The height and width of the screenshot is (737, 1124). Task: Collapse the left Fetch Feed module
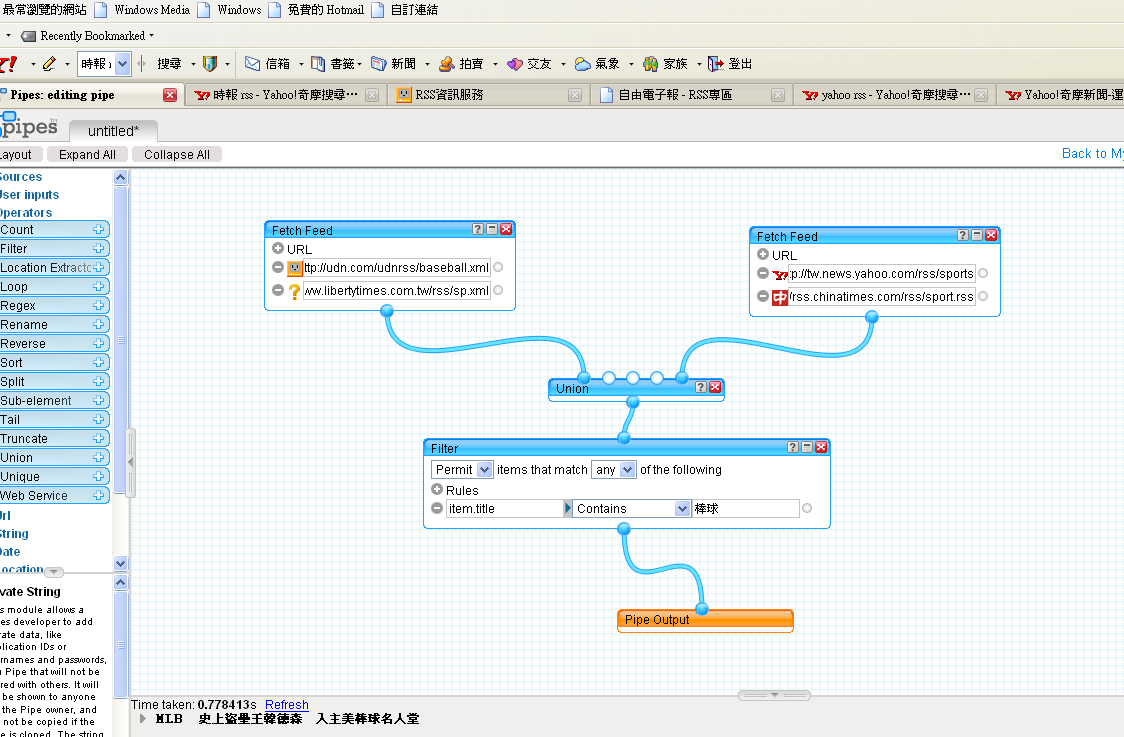click(492, 230)
